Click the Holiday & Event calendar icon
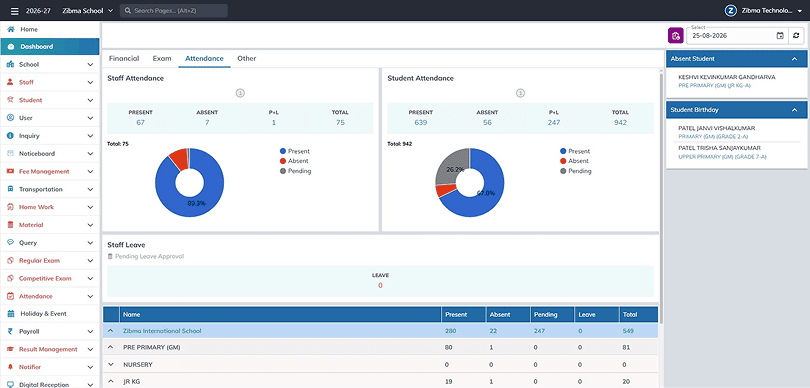The height and width of the screenshot is (388, 810). [10, 314]
